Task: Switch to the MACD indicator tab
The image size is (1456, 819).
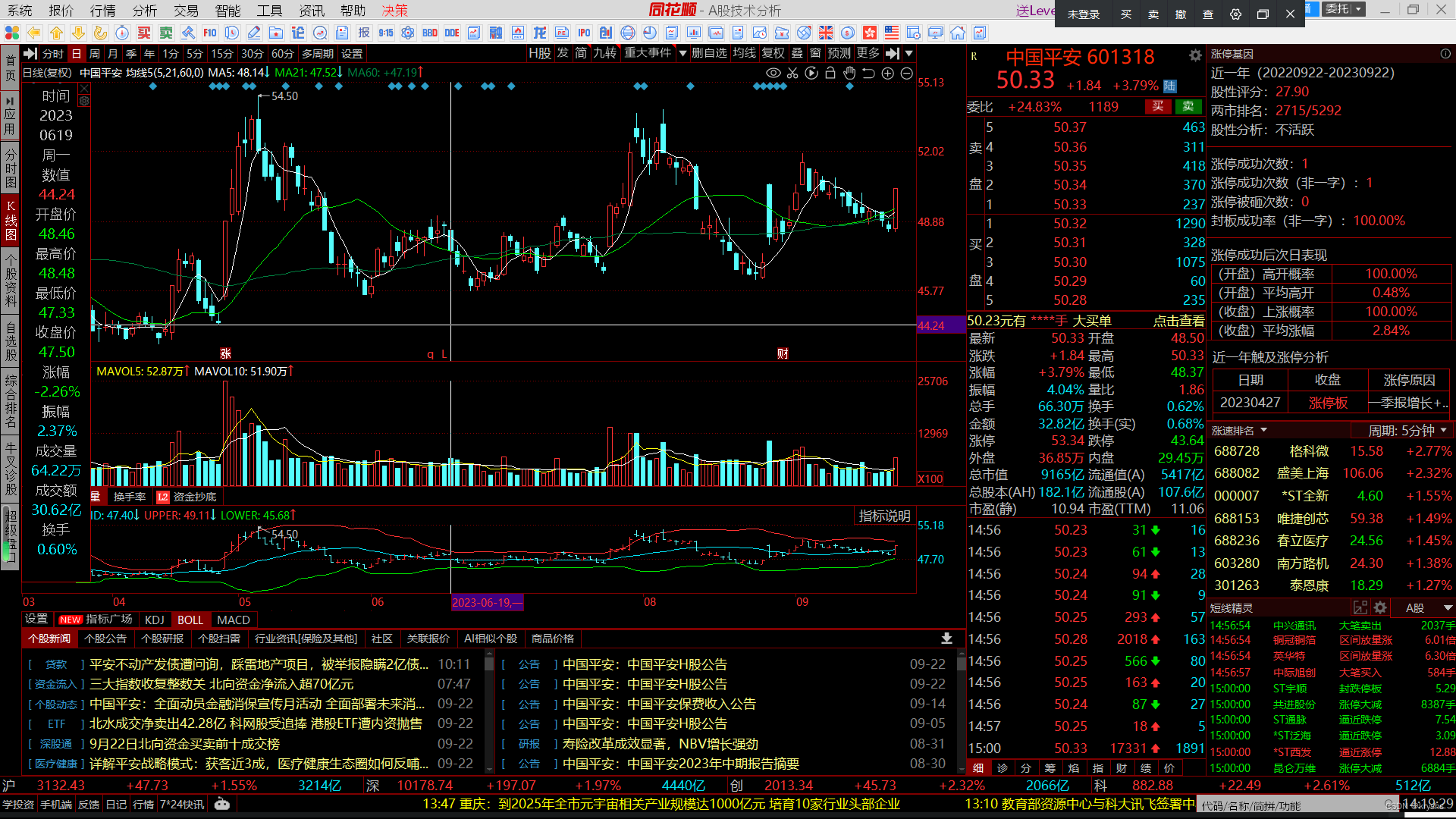Action: point(234,620)
